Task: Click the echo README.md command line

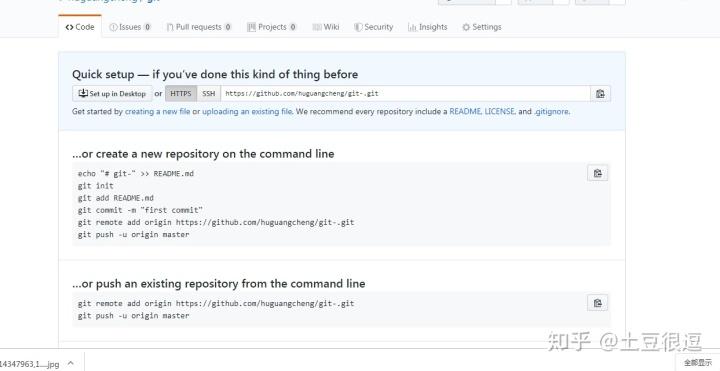Action: tap(135, 174)
